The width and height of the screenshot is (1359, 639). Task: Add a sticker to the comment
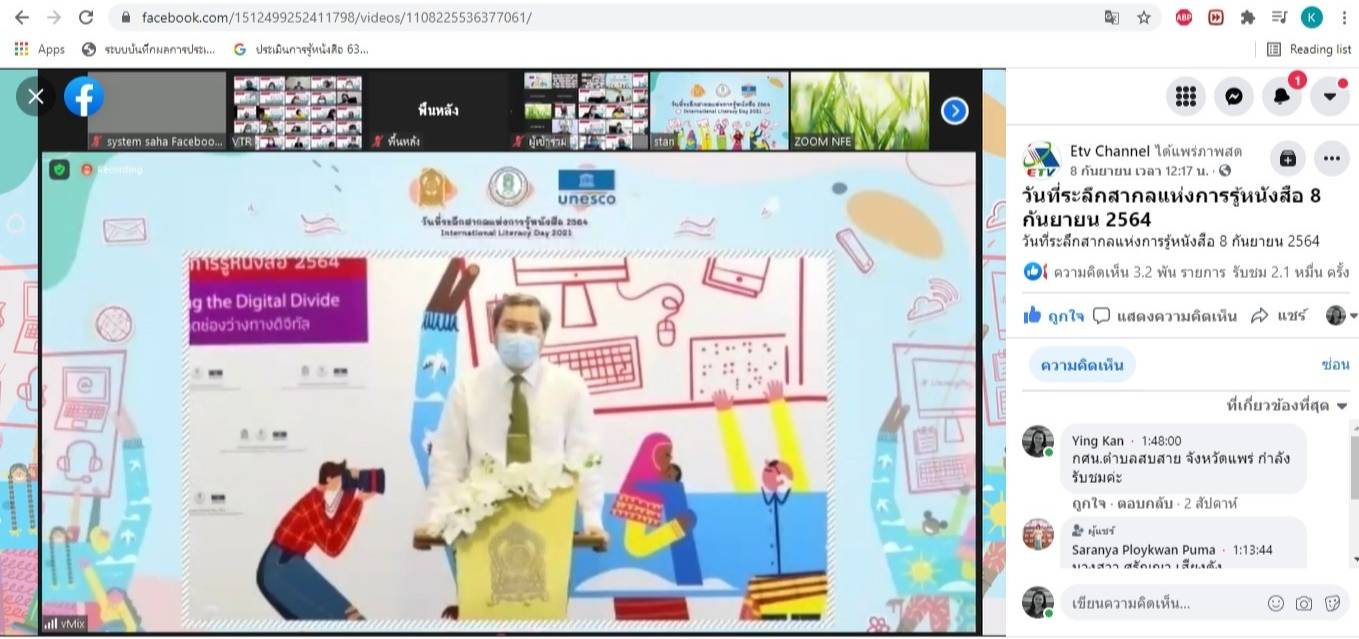click(1332, 603)
